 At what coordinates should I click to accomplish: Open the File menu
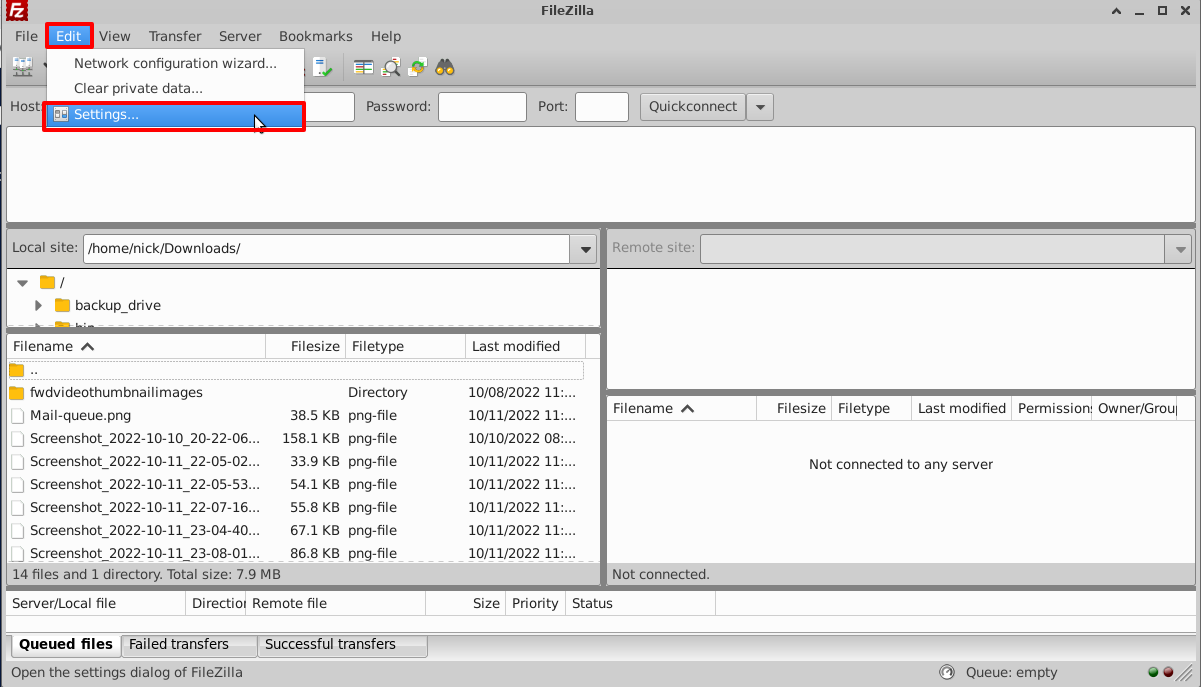coord(27,36)
